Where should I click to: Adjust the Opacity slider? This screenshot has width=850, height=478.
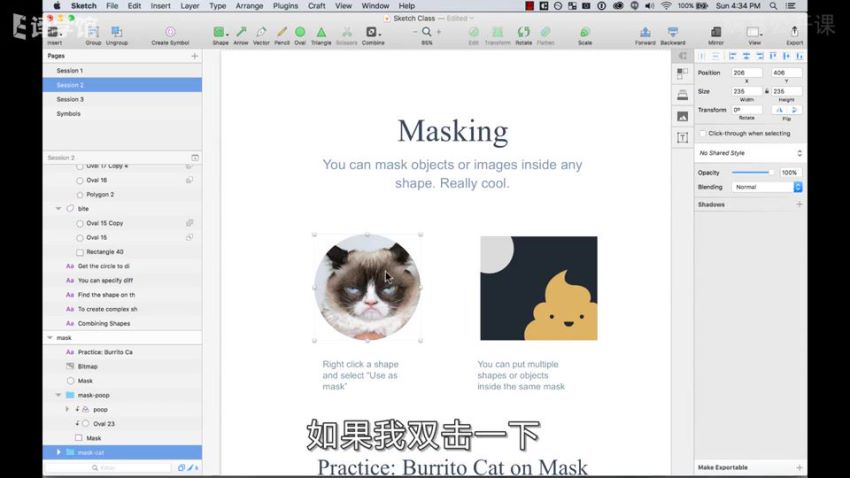pyautogui.click(x=752, y=172)
